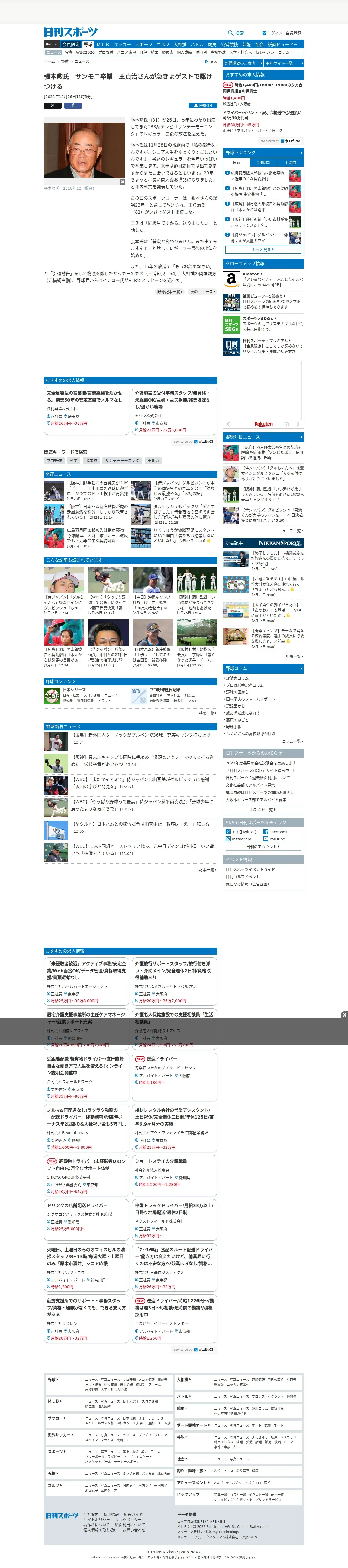Image resolution: width=348 pixels, height=1568 pixels.
Task: Go to next slide in the Rakuten ad
Action: [298, 424]
